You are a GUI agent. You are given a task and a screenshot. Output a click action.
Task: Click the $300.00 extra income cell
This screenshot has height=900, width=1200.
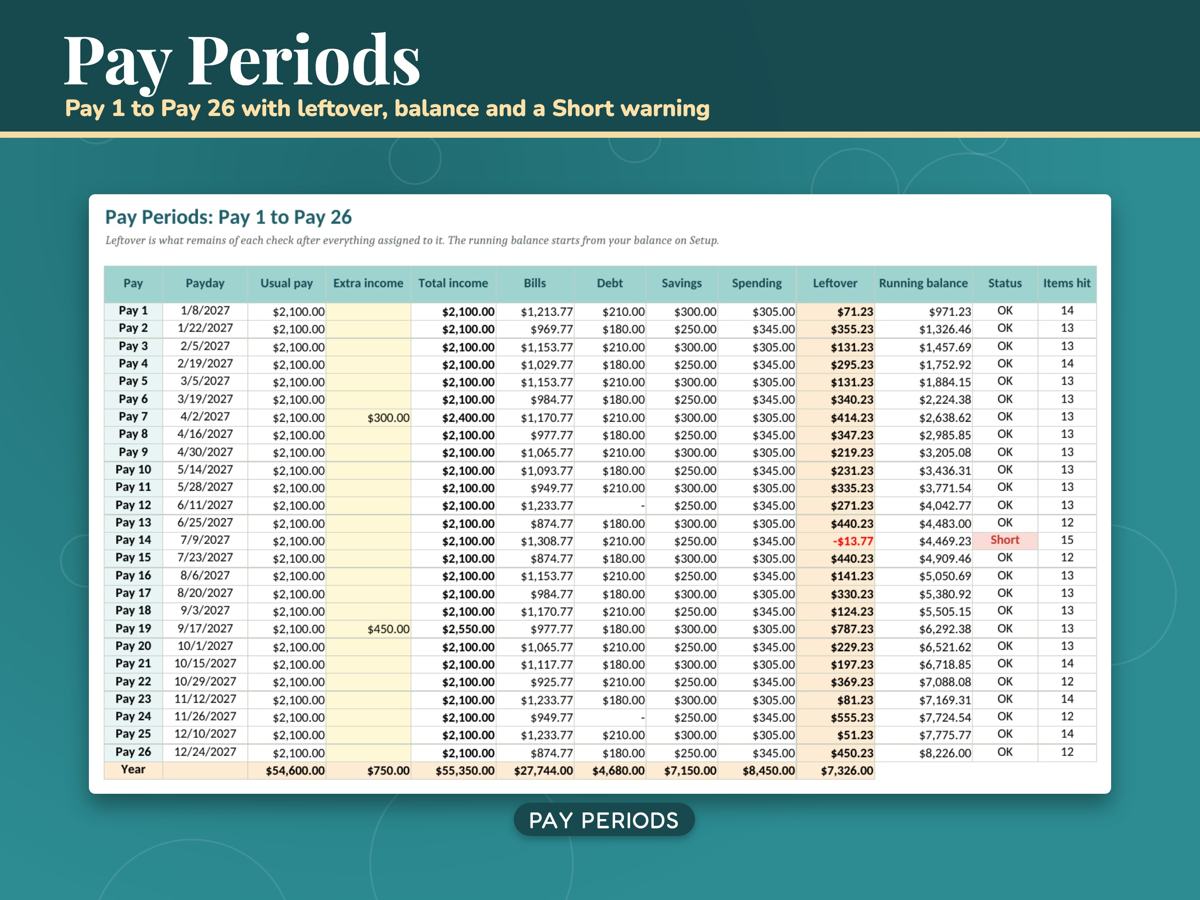(368, 417)
